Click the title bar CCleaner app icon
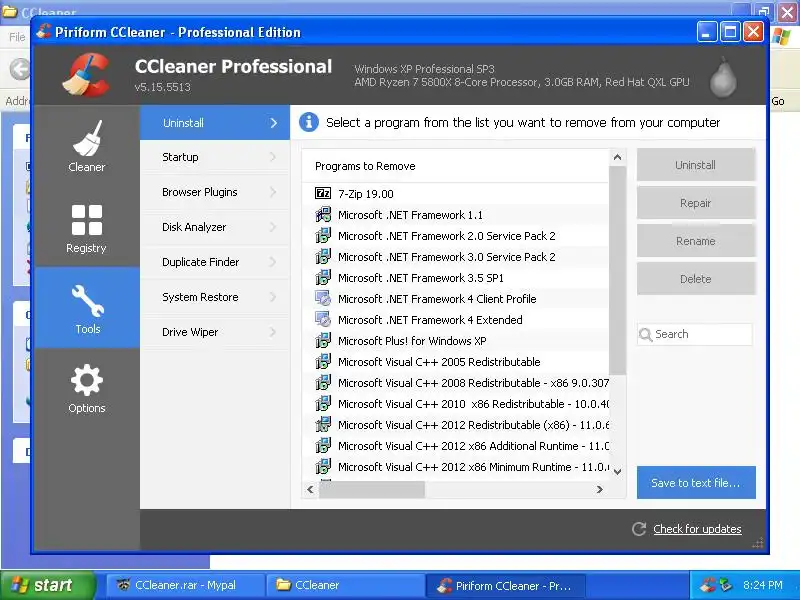Image resolution: width=800 pixels, height=600 pixels. 44,32
